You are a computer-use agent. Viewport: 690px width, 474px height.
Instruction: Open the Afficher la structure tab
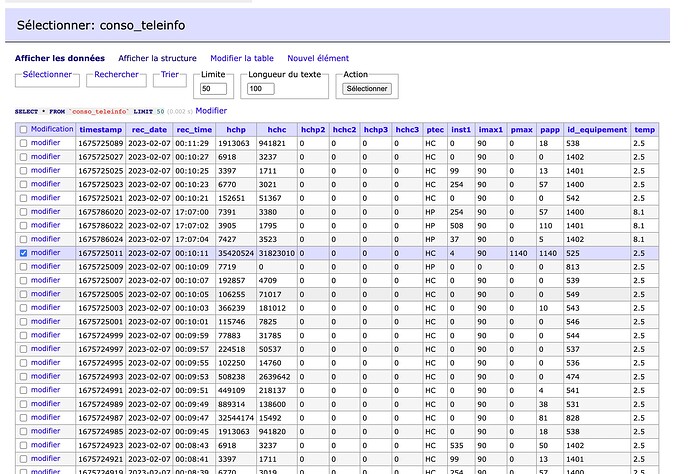click(x=157, y=59)
